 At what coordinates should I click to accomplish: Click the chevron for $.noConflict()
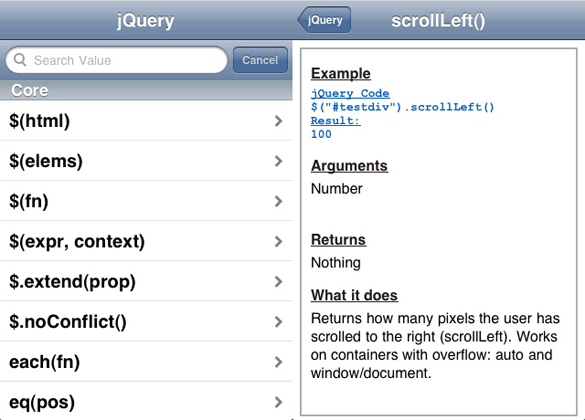(x=278, y=322)
